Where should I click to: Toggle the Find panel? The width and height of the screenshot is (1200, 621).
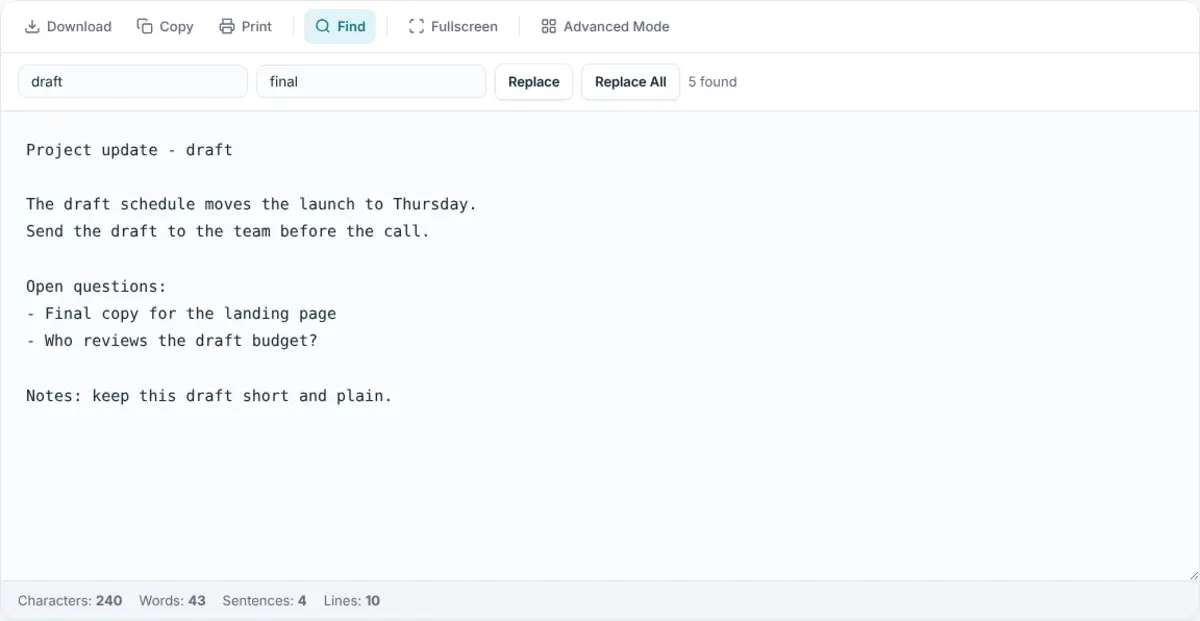tap(340, 26)
